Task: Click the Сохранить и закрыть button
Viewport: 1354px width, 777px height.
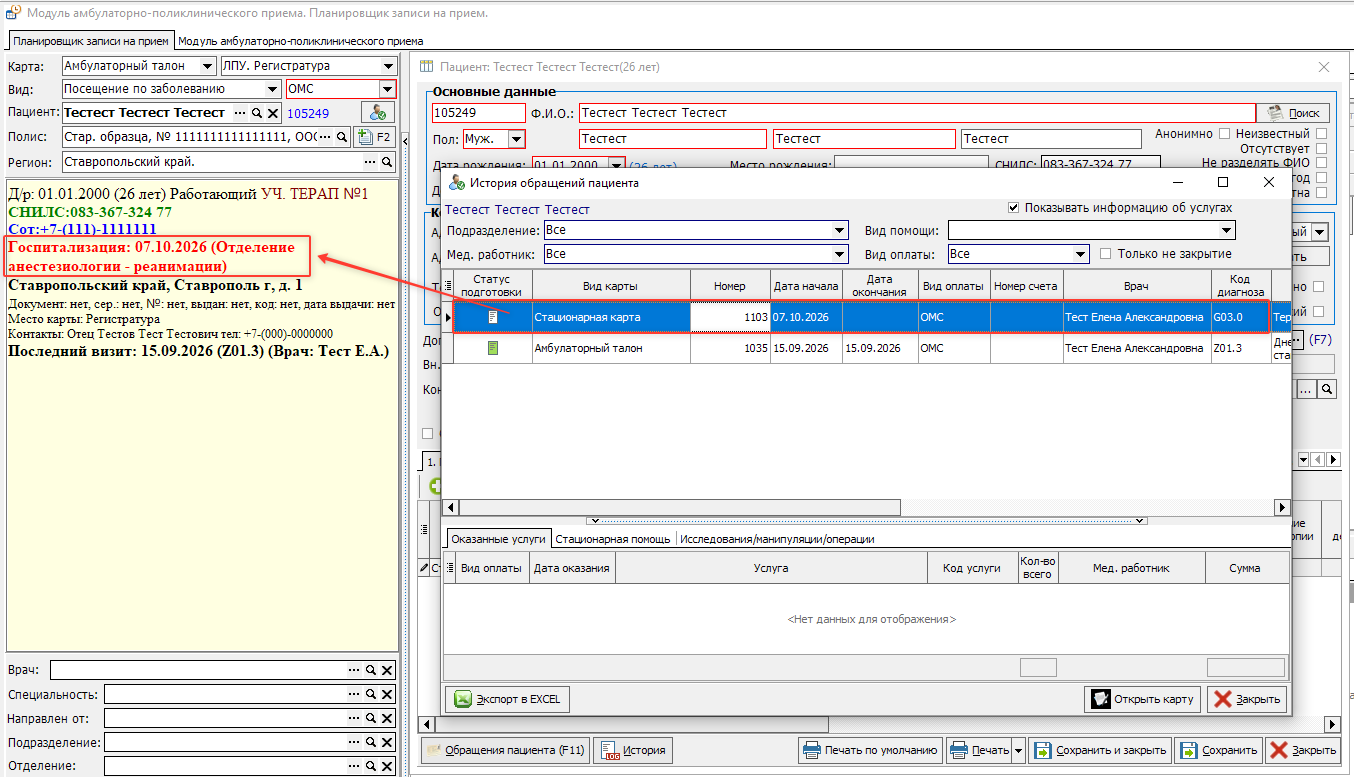Action: tap(1099, 750)
